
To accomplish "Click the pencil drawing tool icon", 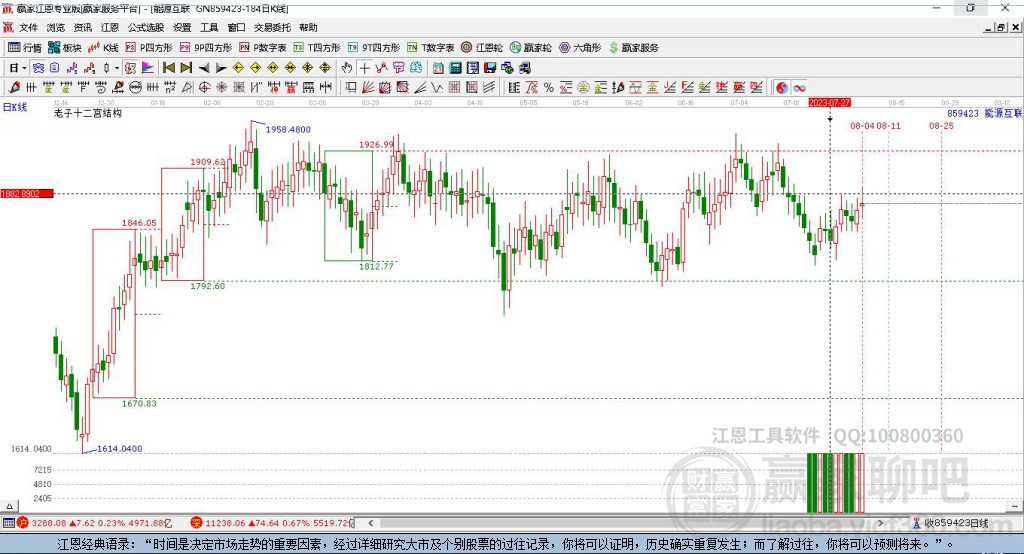I will [x=14, y=88].
